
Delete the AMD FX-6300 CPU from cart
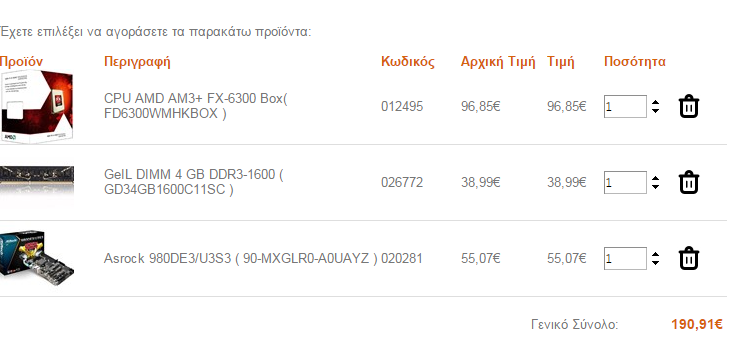689,106
